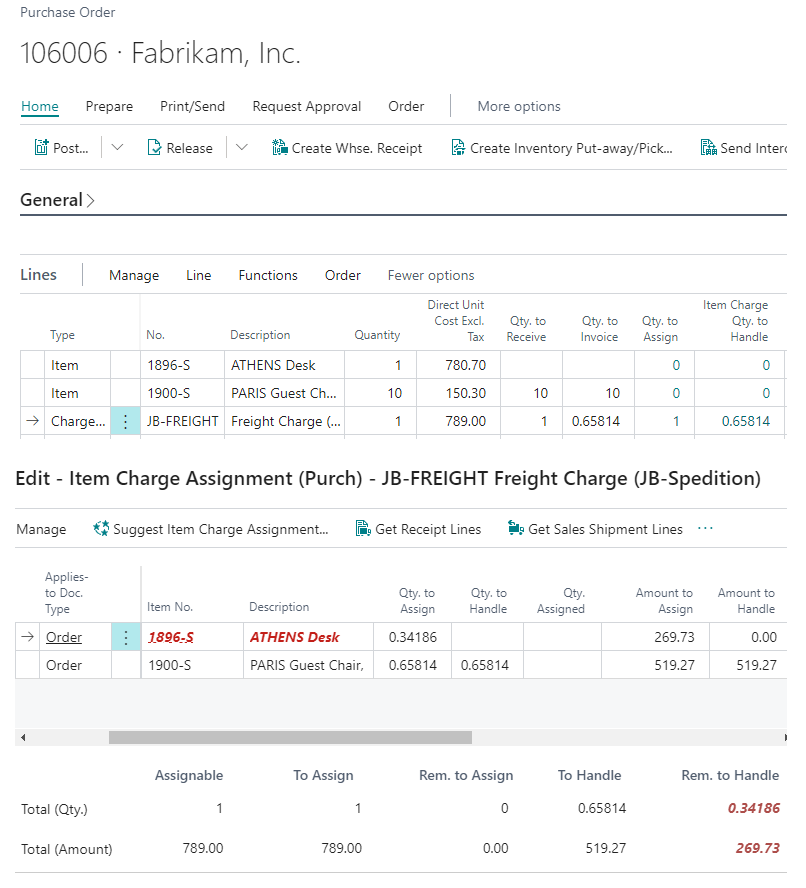Click the Get Receipt Lines icon
The image size is (806, 888).
[x=363, y=528]
